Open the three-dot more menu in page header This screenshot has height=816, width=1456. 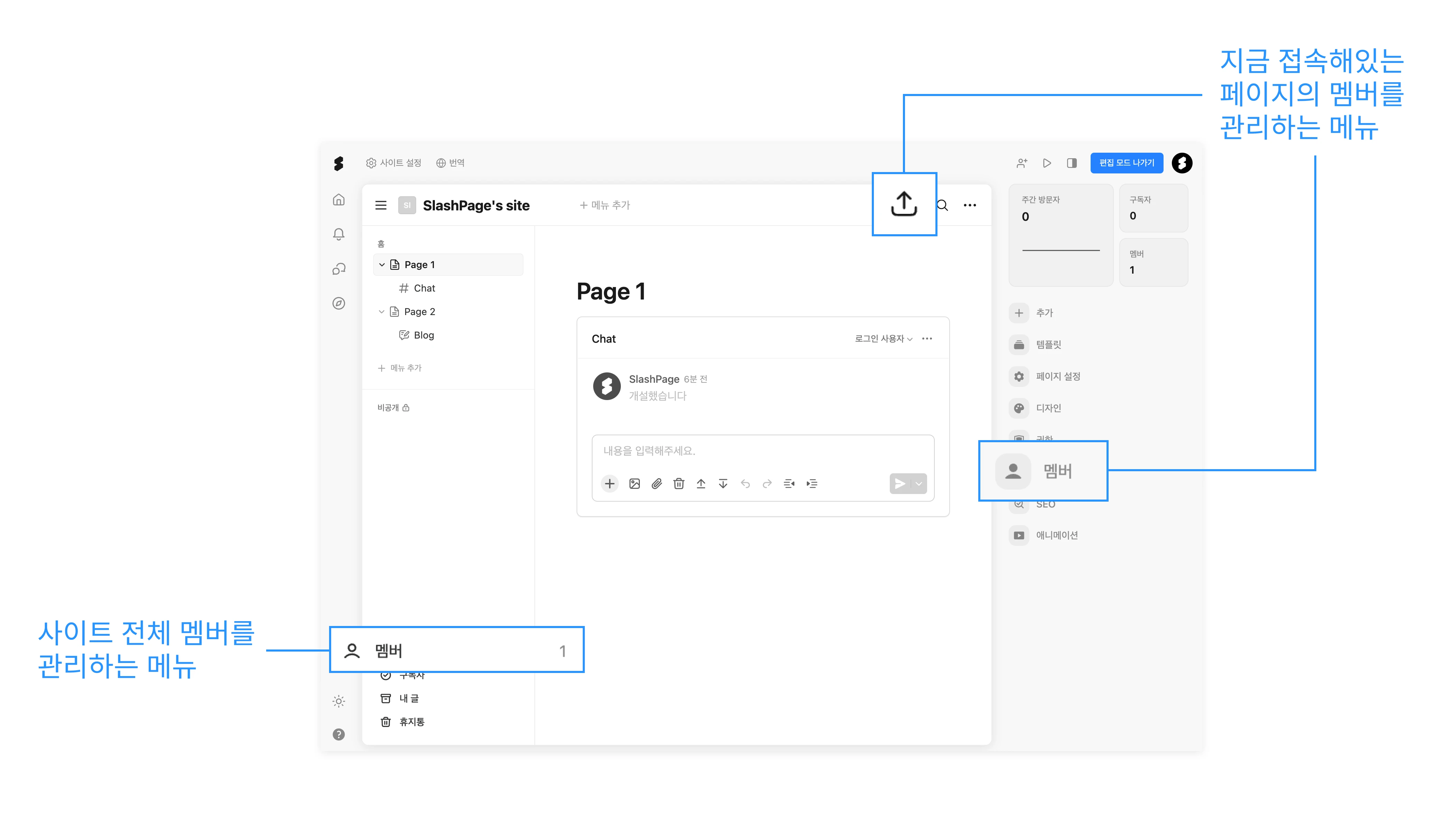click(970, 206)
